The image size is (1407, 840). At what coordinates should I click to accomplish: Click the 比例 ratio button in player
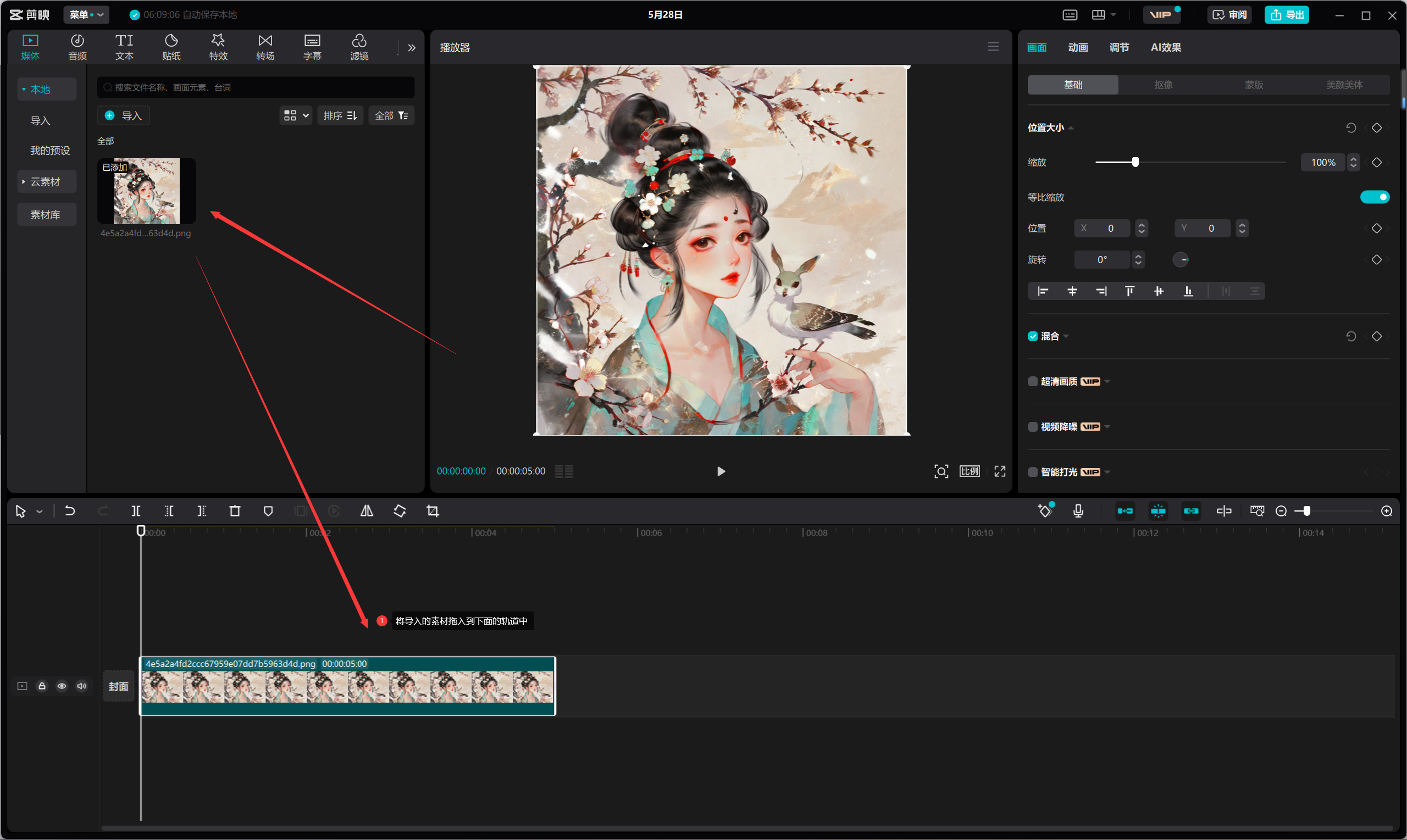pos(969,471)
